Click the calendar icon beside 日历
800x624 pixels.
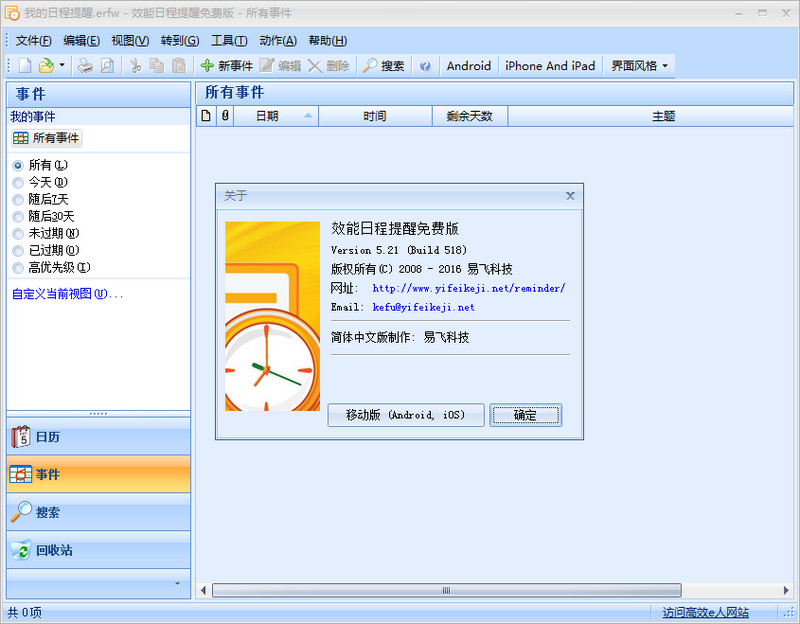21,437
